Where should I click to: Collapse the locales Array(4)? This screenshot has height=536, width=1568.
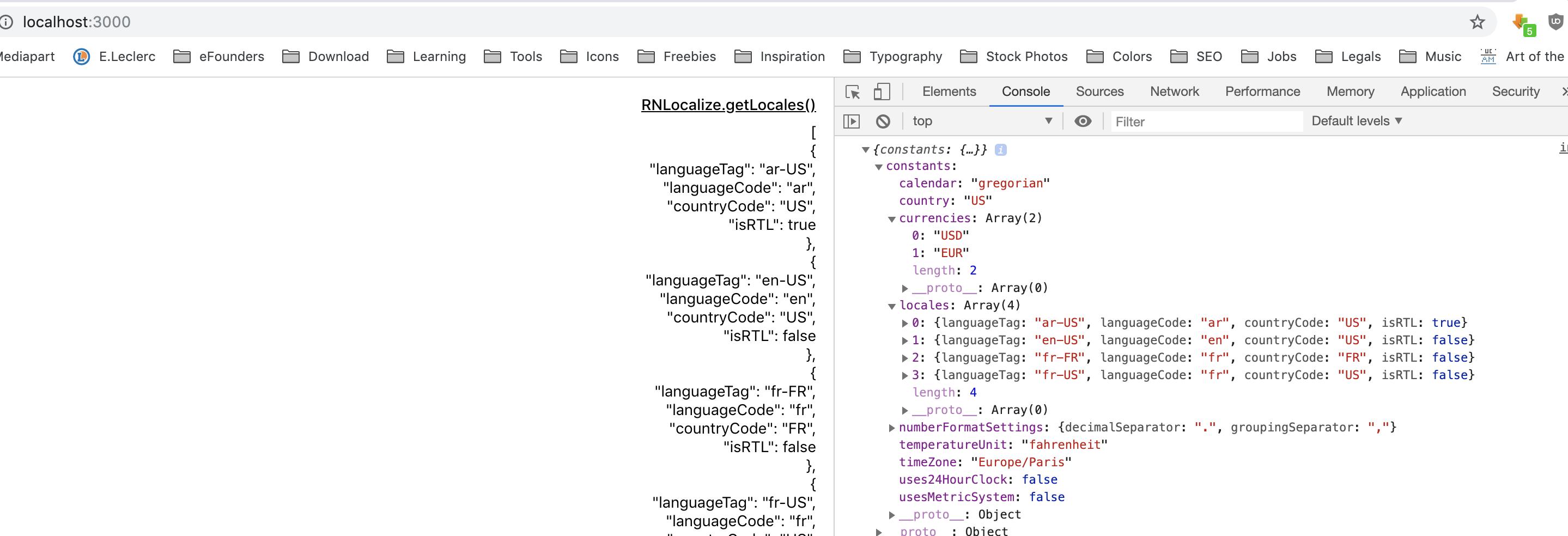click(x=892, y=306)
